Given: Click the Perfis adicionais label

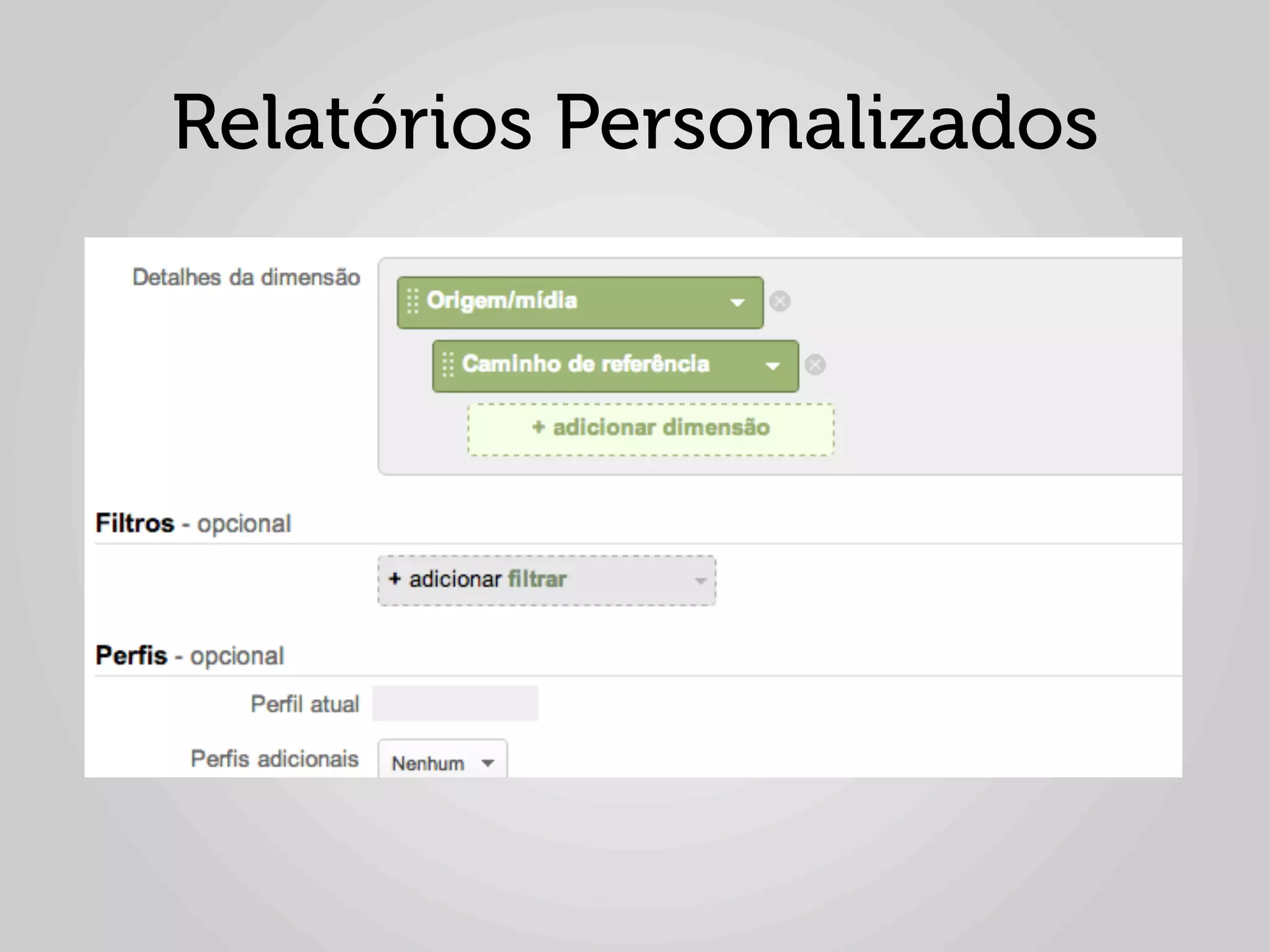Looking at the screenshot, I should (275, 759).
